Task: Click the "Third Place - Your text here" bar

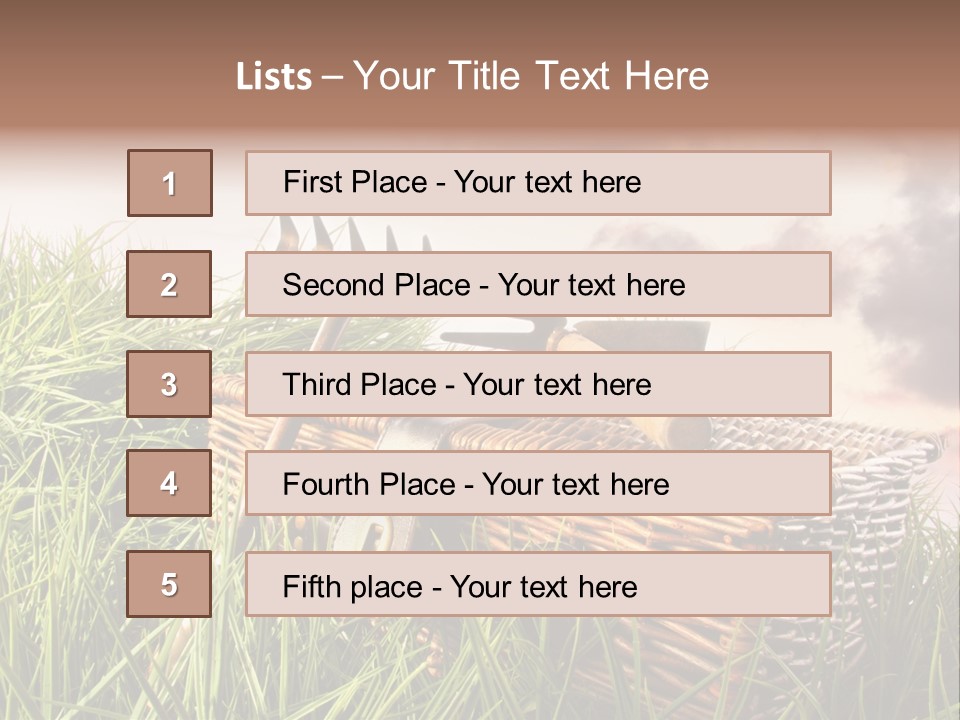Action: [538, 384]
